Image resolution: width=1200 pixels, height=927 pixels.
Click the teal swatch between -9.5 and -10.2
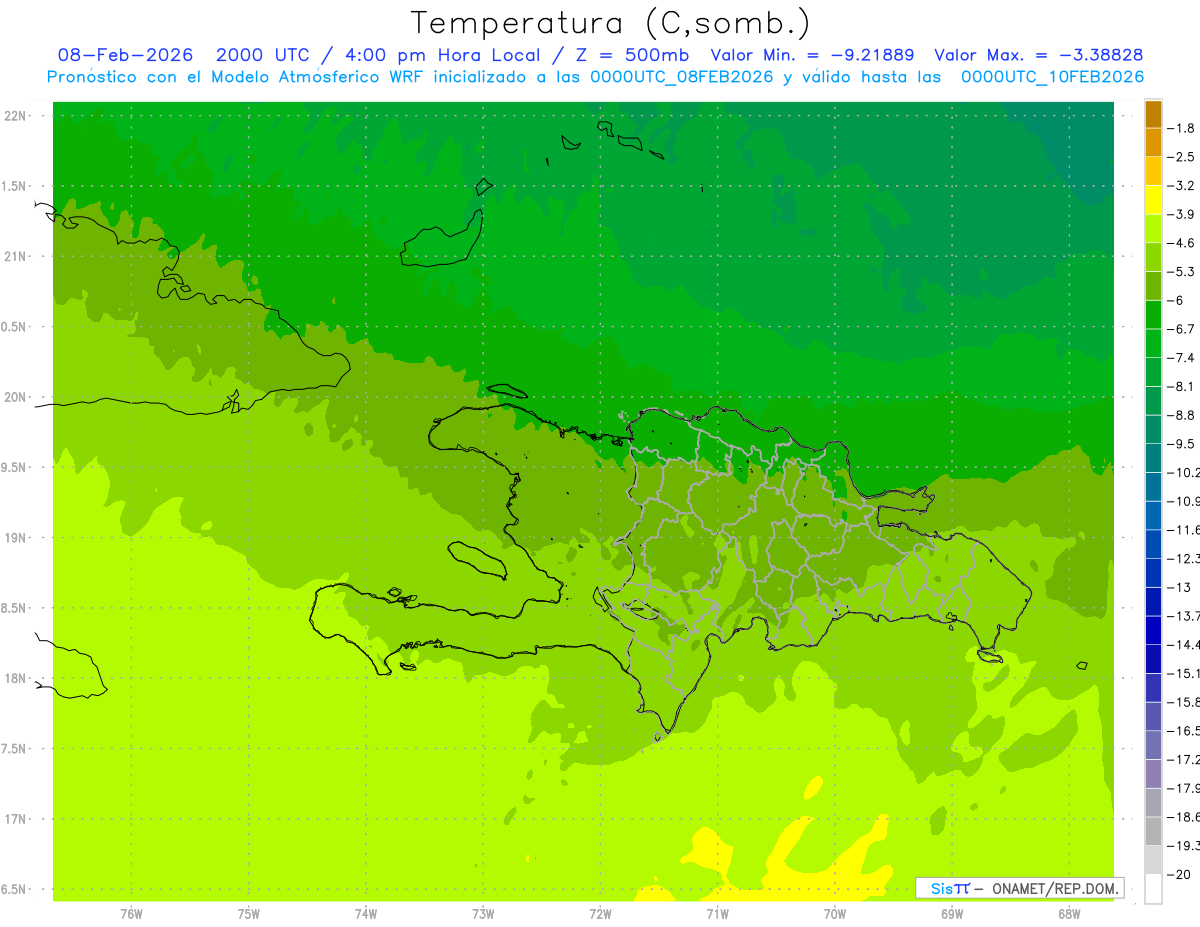pos(1153,457)
